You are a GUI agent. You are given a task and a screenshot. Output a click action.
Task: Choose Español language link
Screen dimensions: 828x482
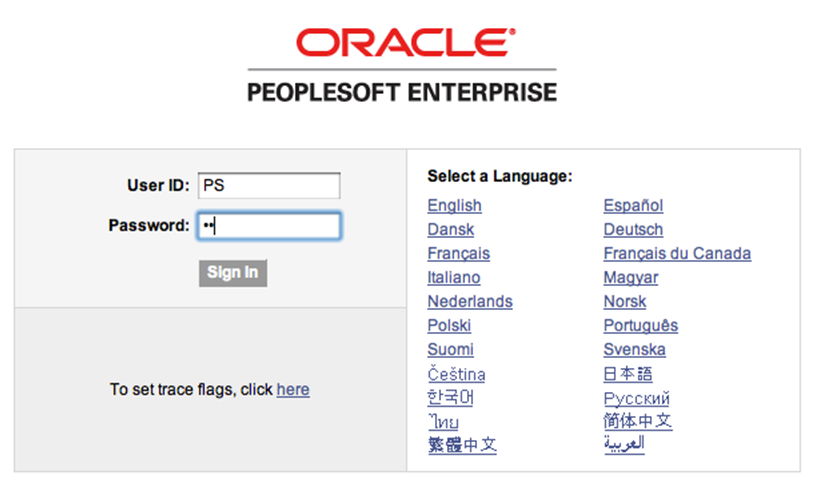(x=633, y=206)
